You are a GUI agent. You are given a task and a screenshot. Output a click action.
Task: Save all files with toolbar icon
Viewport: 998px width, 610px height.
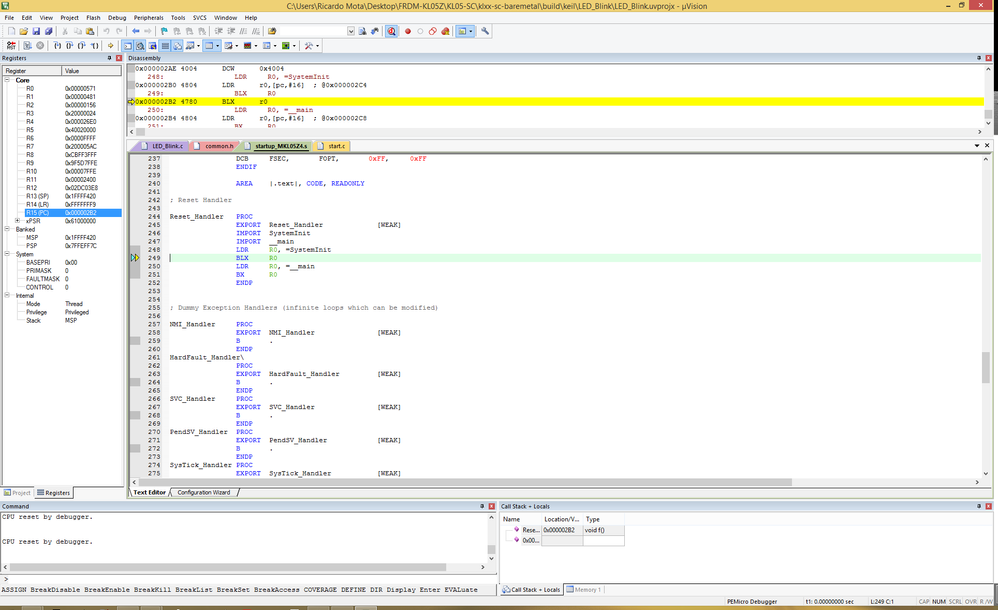(48, 31)
